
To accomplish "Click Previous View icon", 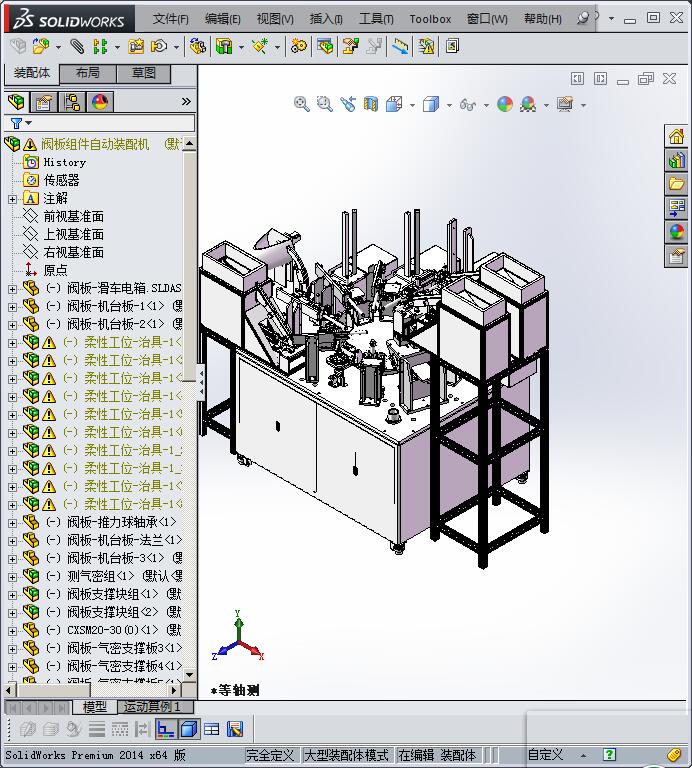I will (348, 104).
